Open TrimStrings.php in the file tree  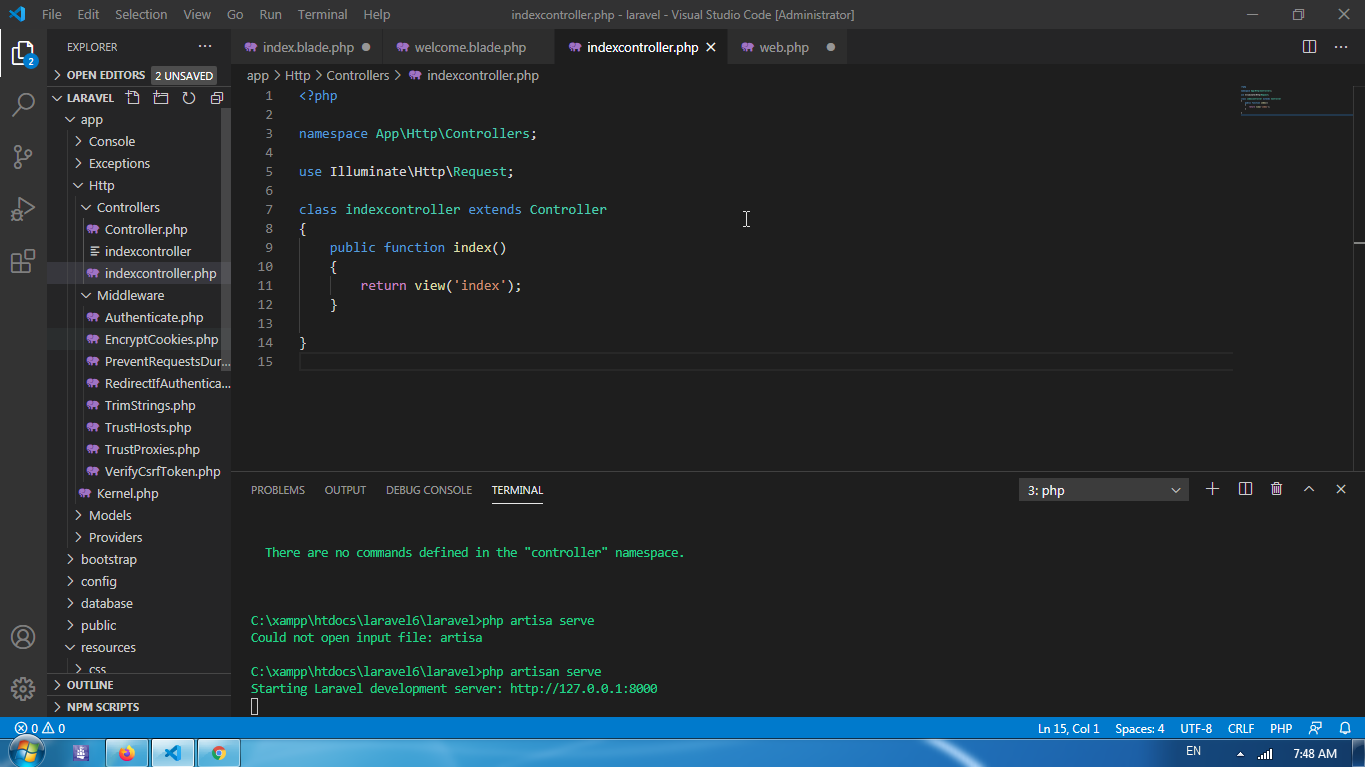[150, 405]
